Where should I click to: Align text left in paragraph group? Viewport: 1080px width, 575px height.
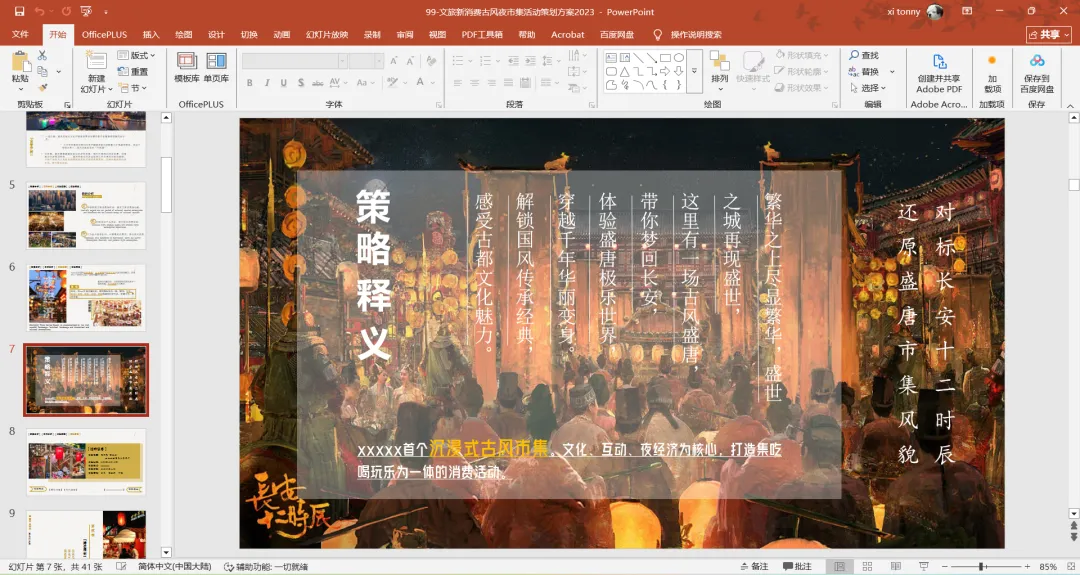coord(458,83)
